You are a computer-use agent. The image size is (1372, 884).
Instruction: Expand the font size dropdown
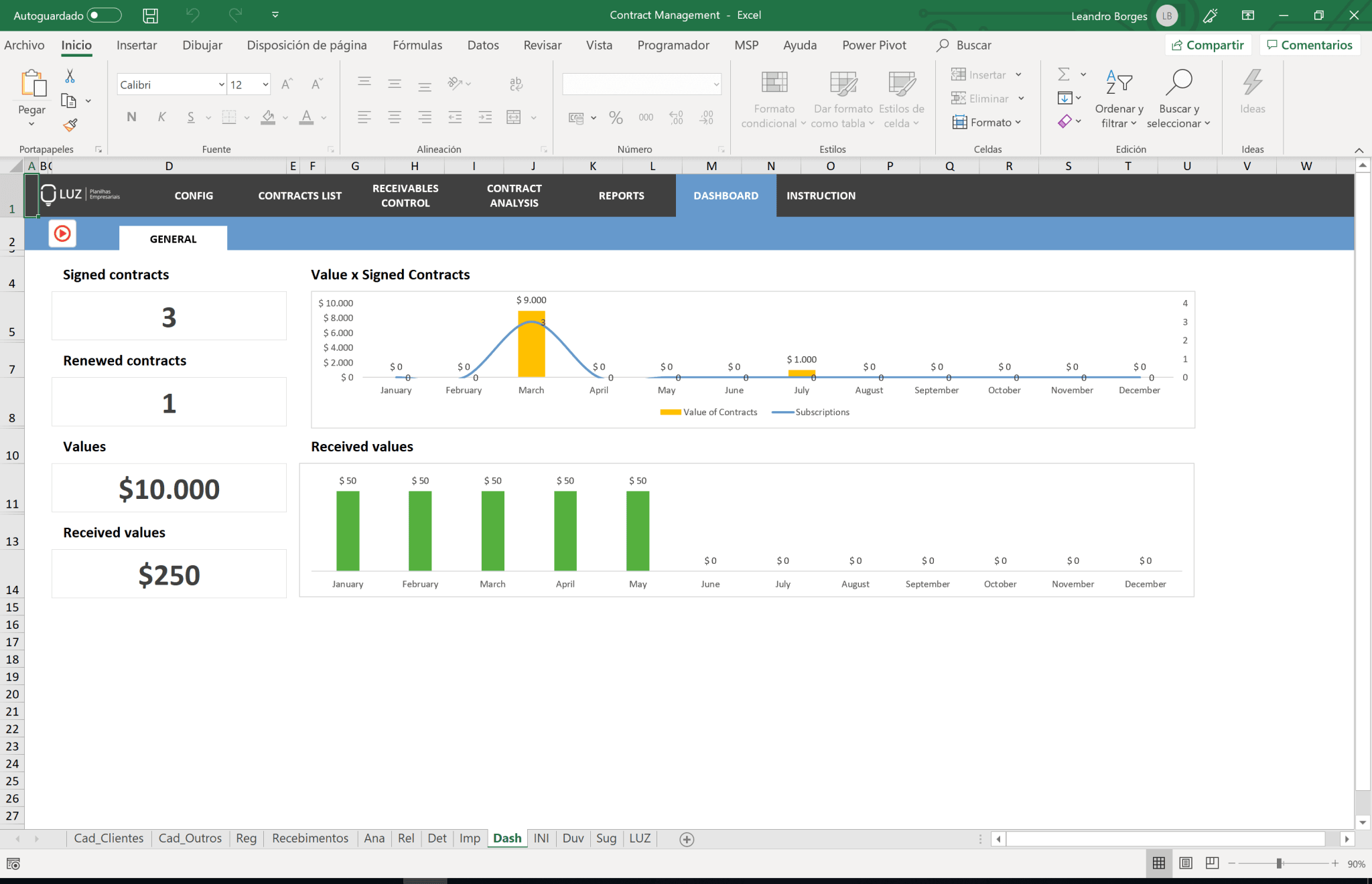click(265, 84)
